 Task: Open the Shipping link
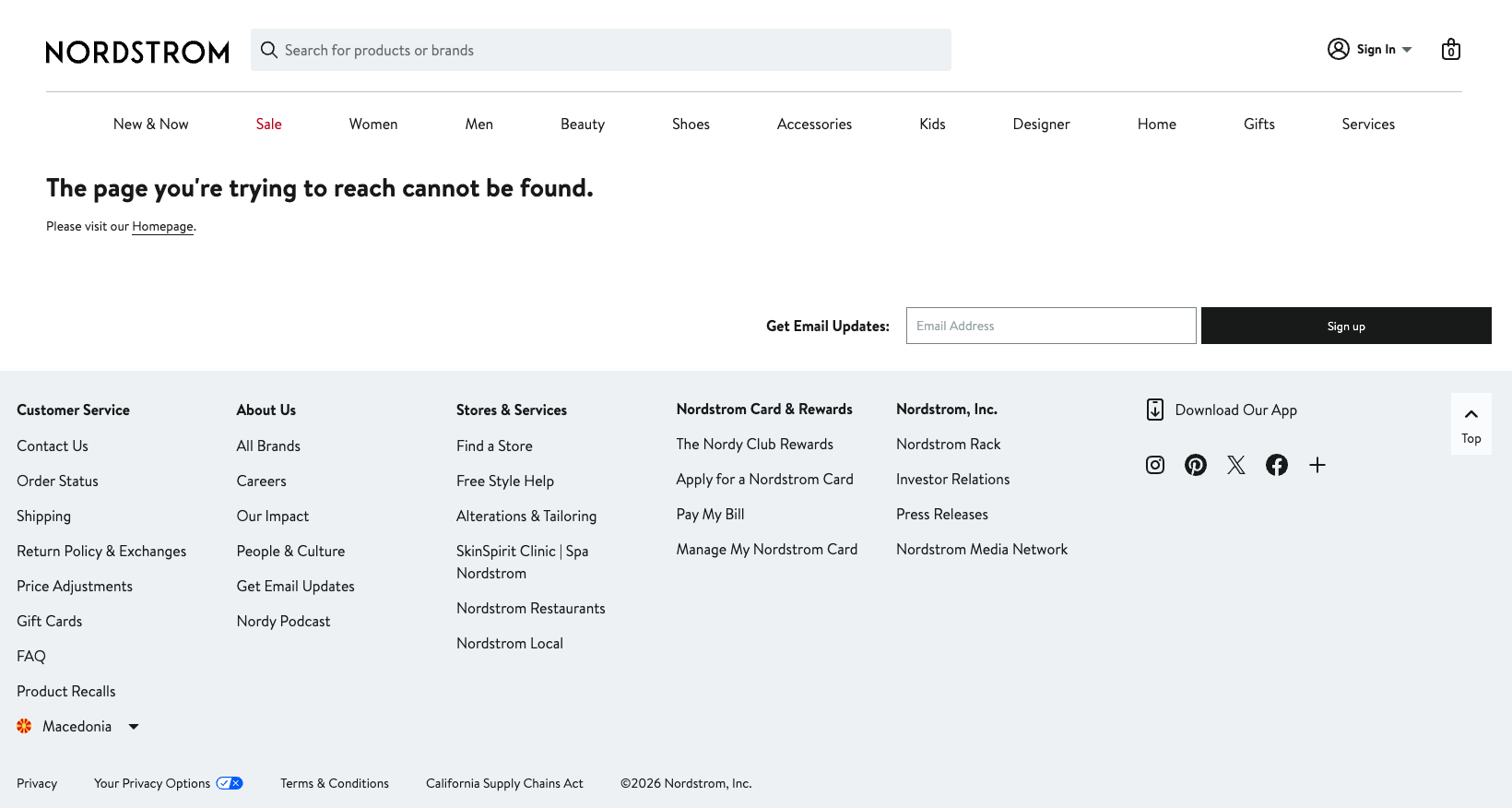coord(43,516)
